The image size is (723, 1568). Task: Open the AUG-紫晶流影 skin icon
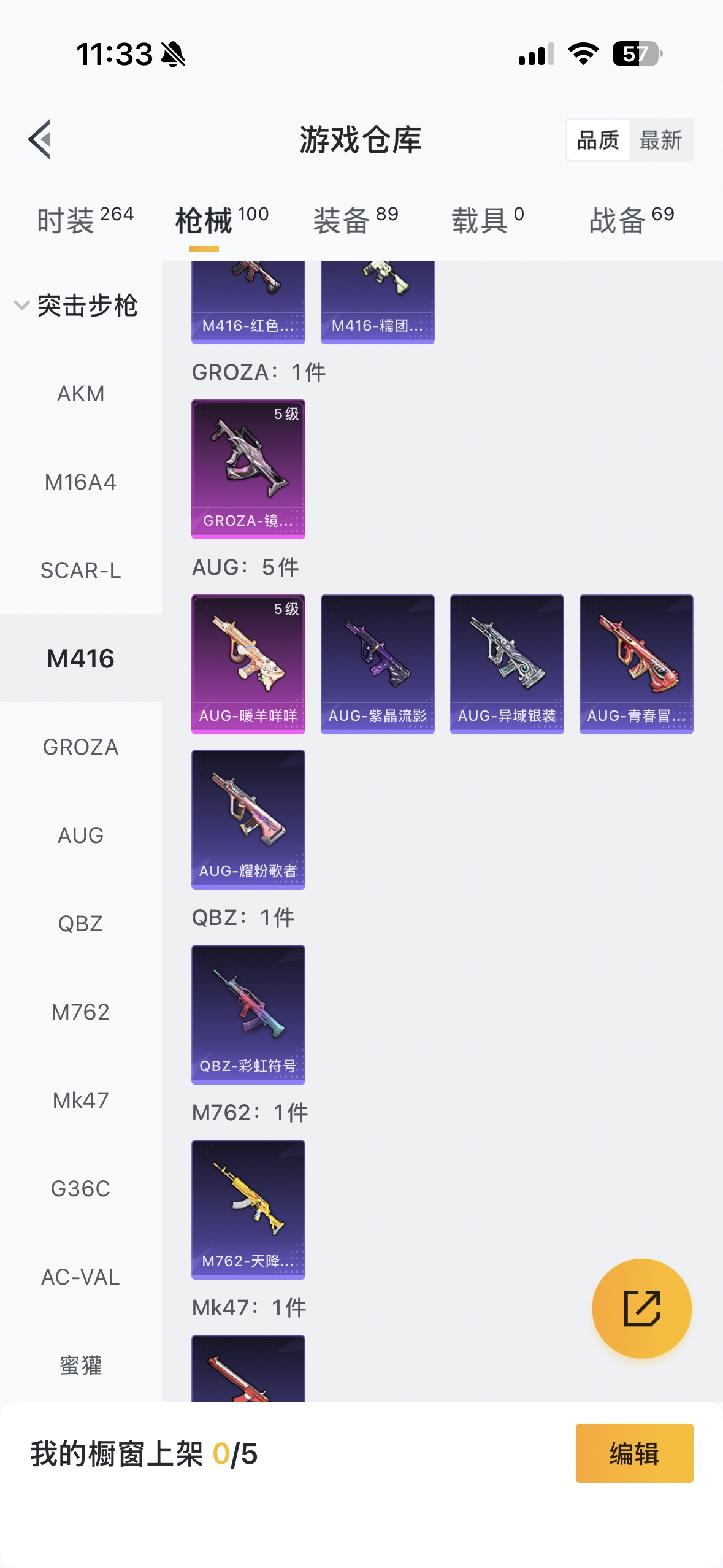(378, 664)
